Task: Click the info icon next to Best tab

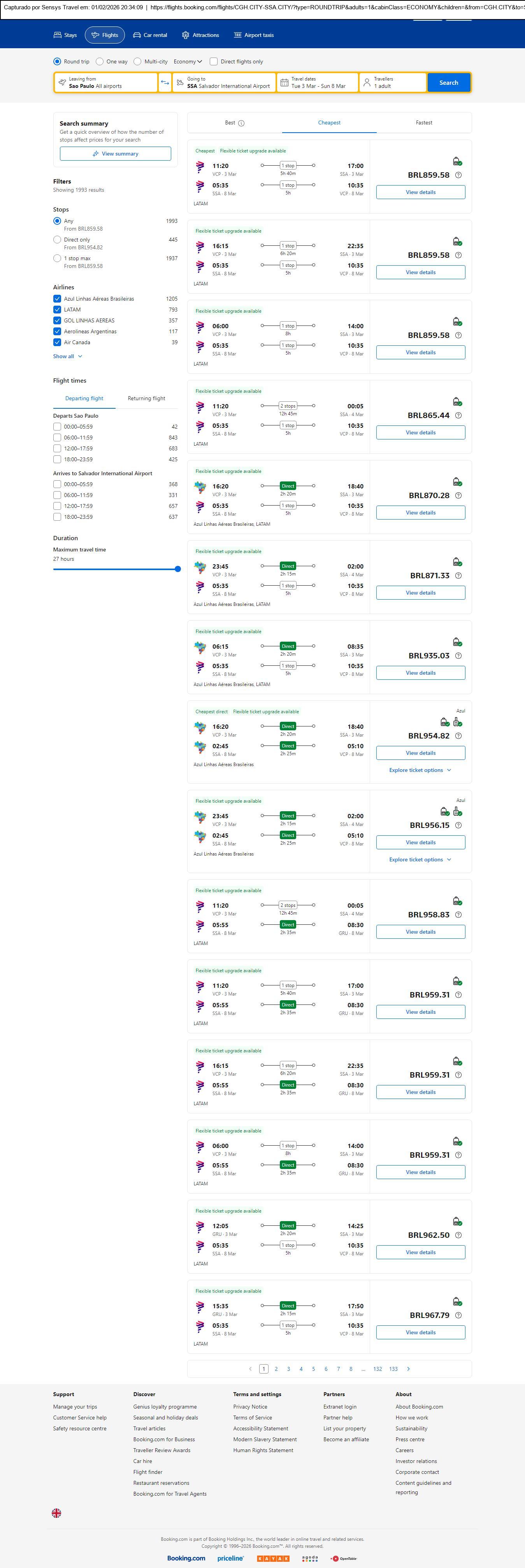Action: pyautogui.click(x=241, y=123)
